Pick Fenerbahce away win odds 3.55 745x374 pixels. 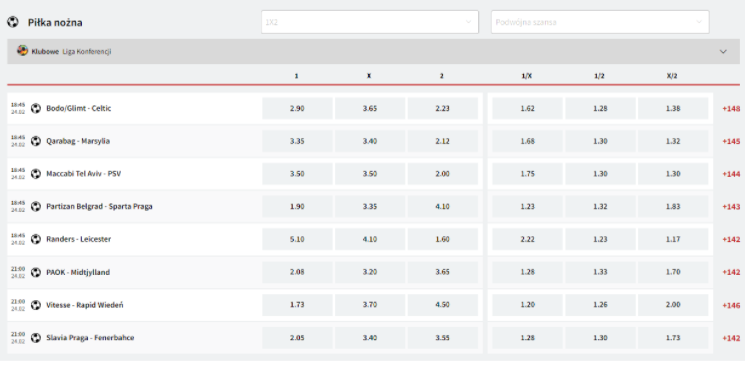[443, 338]
